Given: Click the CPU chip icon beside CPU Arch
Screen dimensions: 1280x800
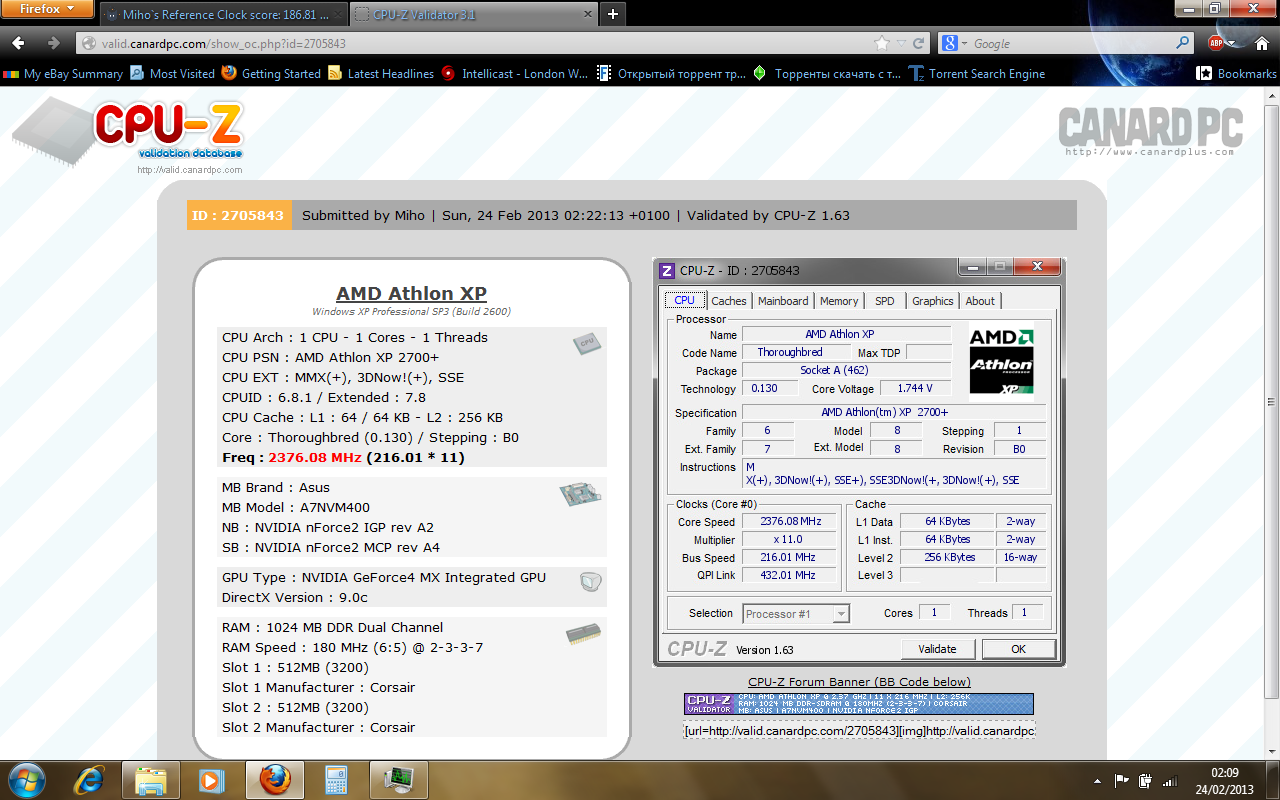Looking at the screenshot, I should pyautogui.click(x=587, y=344).
